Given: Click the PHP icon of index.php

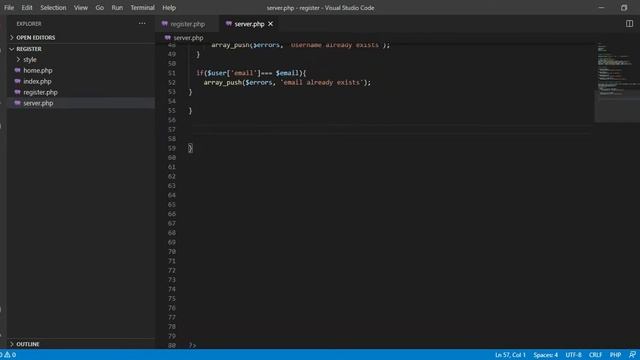Looking at the screenshot, I should (17, 81).
